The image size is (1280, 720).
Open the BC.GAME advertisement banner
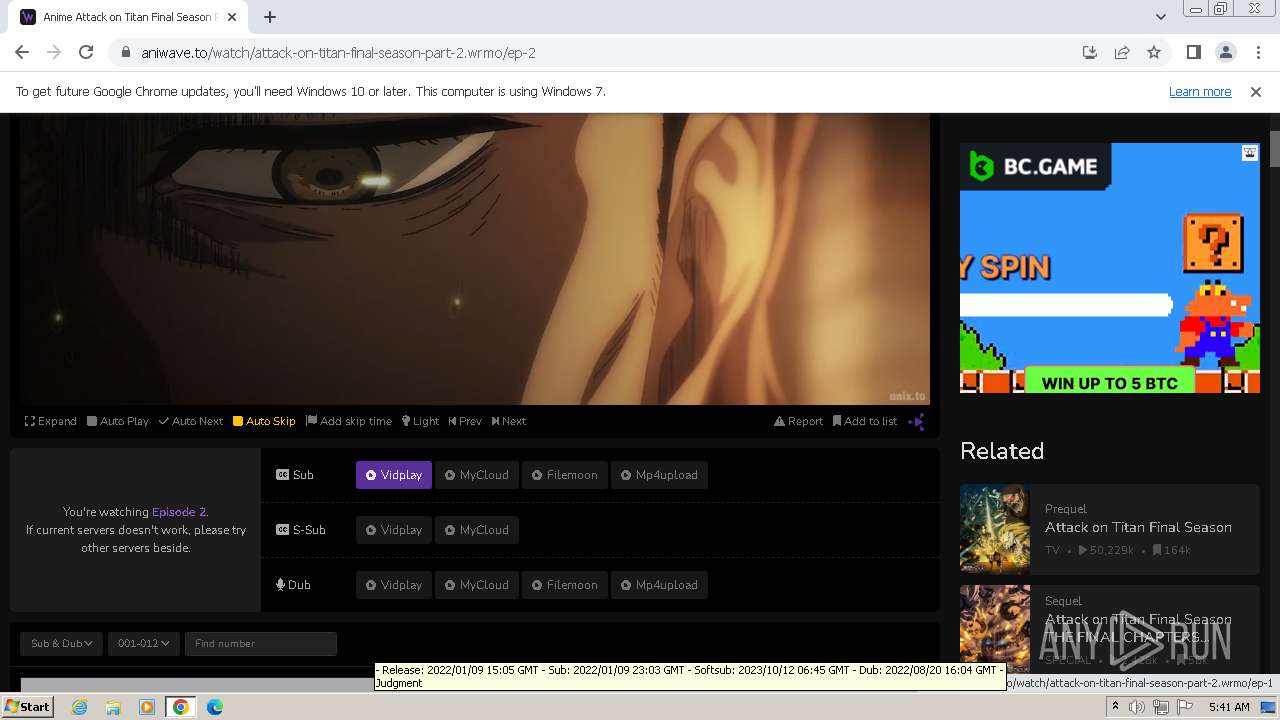pyautogui.click(x=1110, y=268)
